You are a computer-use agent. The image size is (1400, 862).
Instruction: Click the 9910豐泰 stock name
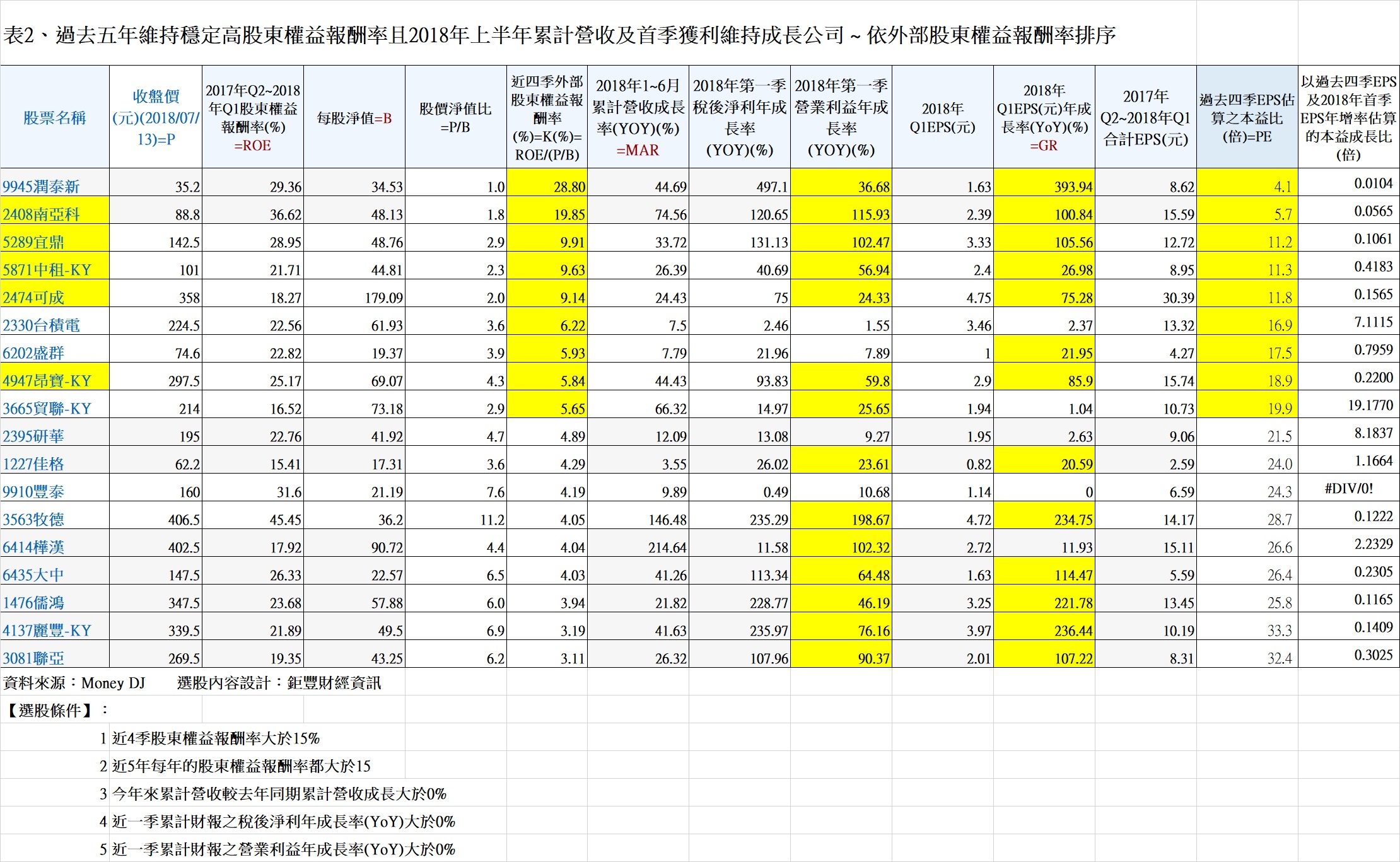tap(55, 487)
